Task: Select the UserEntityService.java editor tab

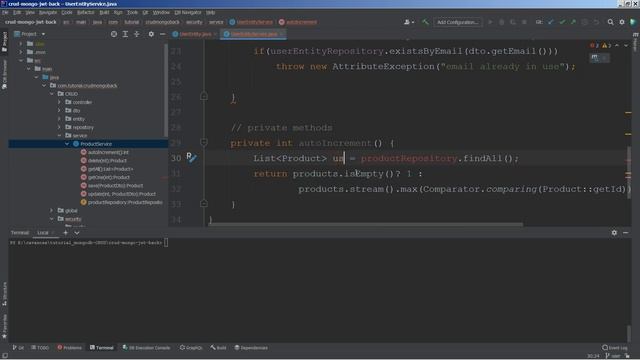Action: point(253,34)
